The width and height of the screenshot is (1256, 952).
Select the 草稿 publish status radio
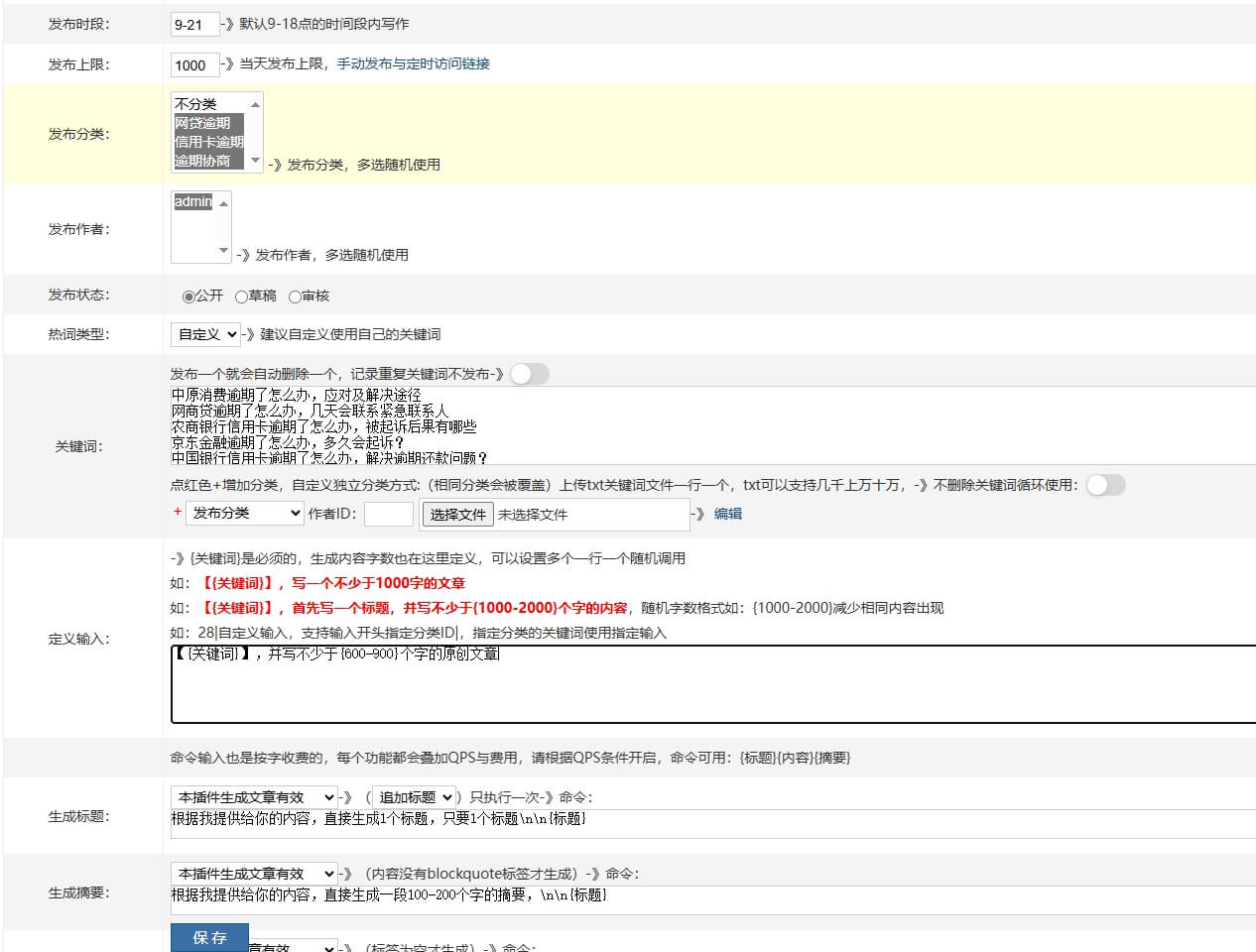(x=241, y=297)
